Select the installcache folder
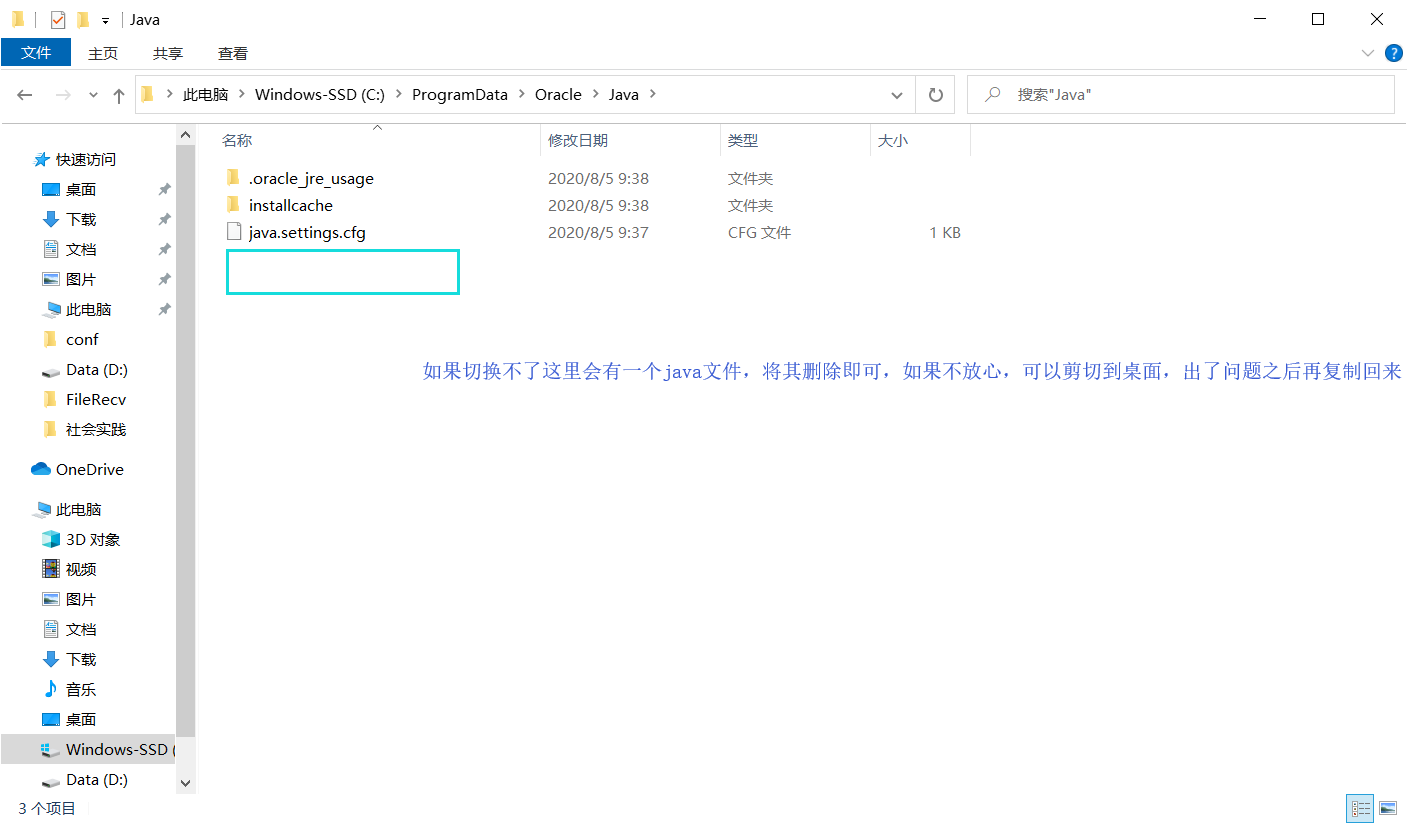Screen dimensions: 1408x824 tap(290, 205)
